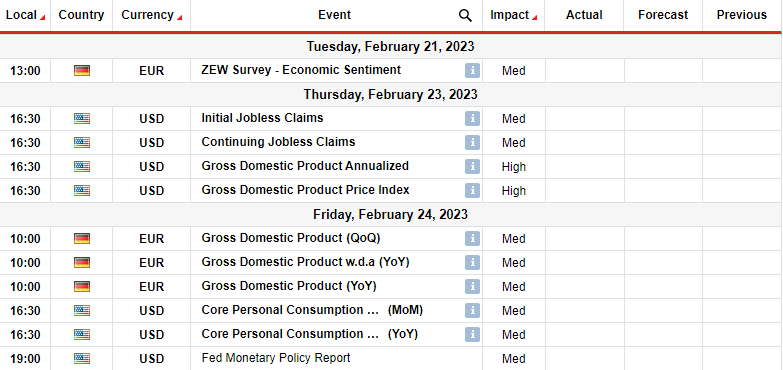This screenshot has height=370, width=783.
Task: Click the Country column header
Action: click(81, 15)
